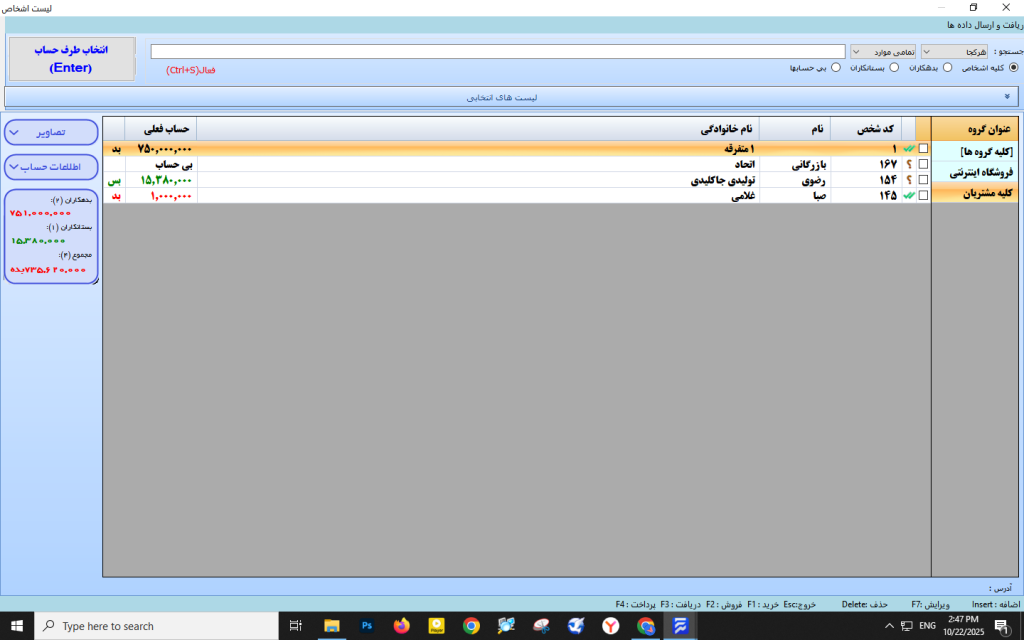Expand the اطلاعات حساب panel
Screen dimensions: 1024x640
(51, 167)
